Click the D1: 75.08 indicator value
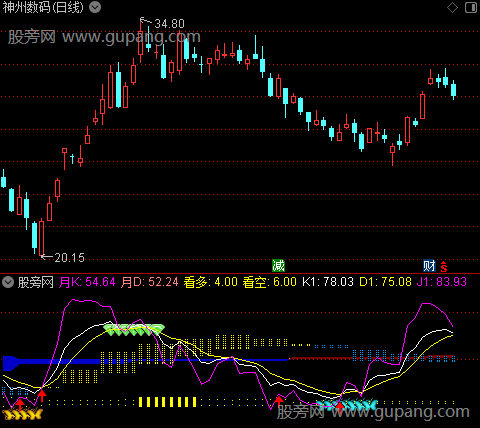 (385, 282)
